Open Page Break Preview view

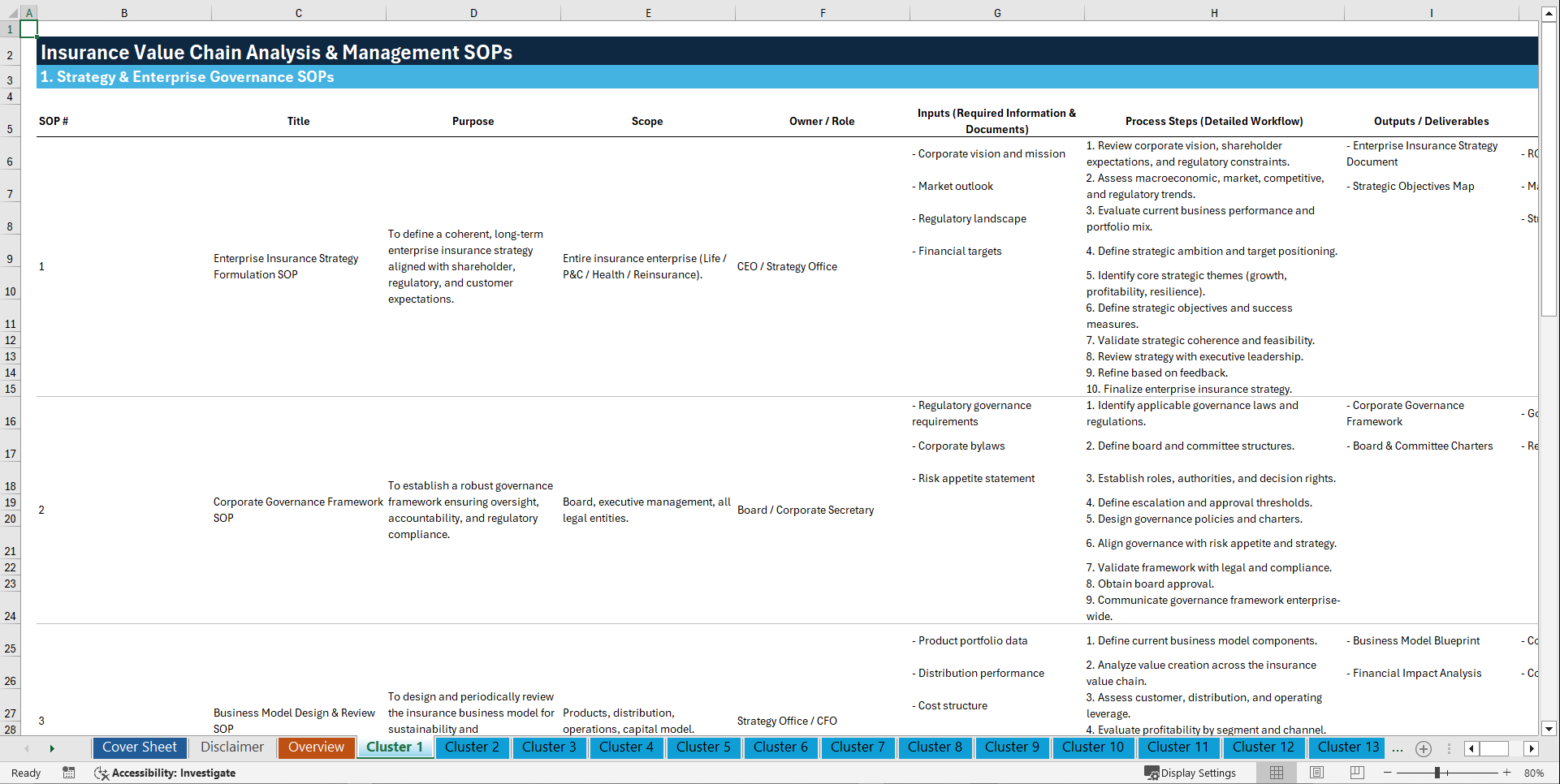click(1356, 773)
